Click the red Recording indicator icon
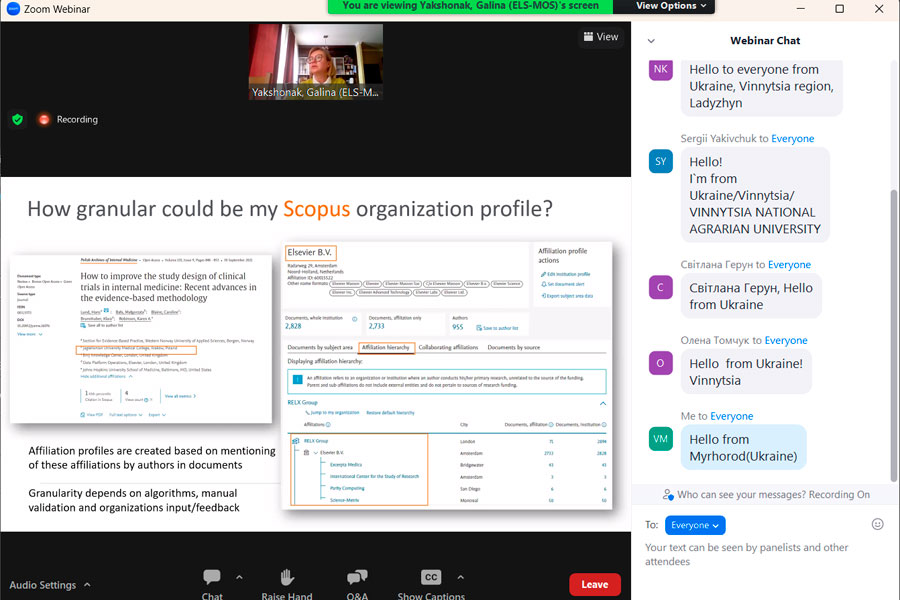Image resolution: width=900 pixels, height=600 pixels. point(44,119)
